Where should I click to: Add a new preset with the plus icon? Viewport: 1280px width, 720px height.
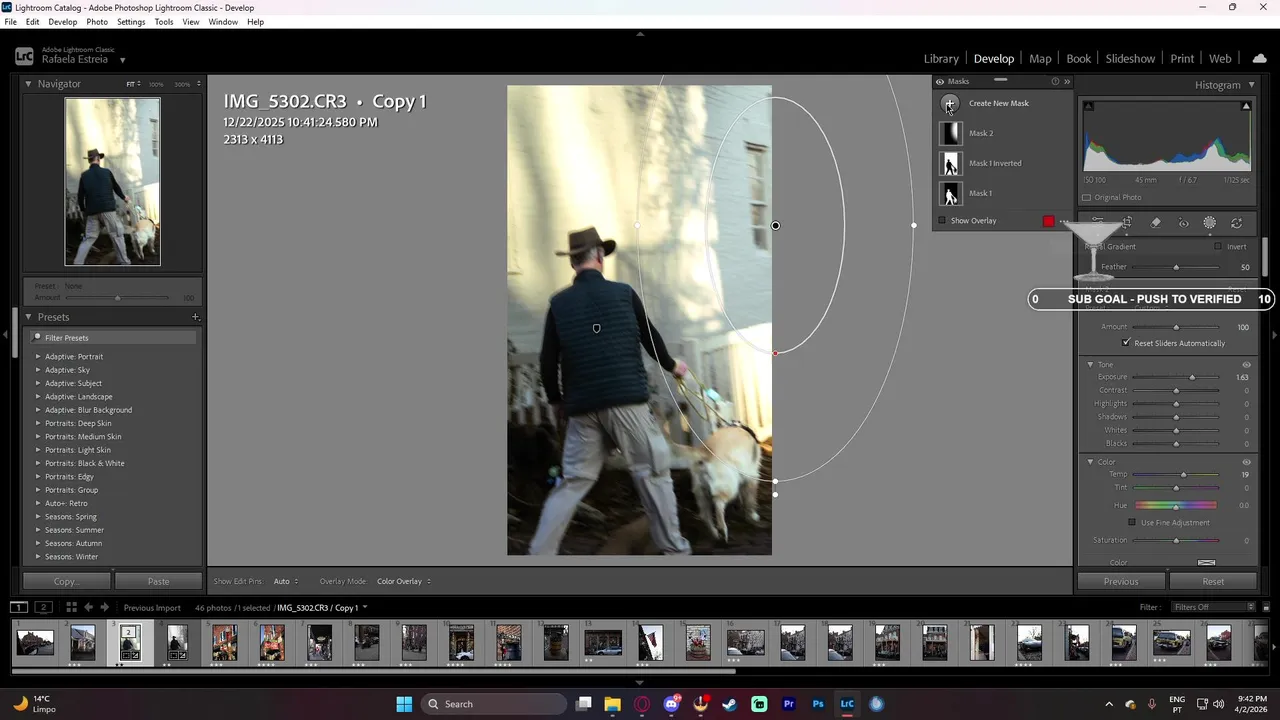pyautogui.click(x=196, y=317)
